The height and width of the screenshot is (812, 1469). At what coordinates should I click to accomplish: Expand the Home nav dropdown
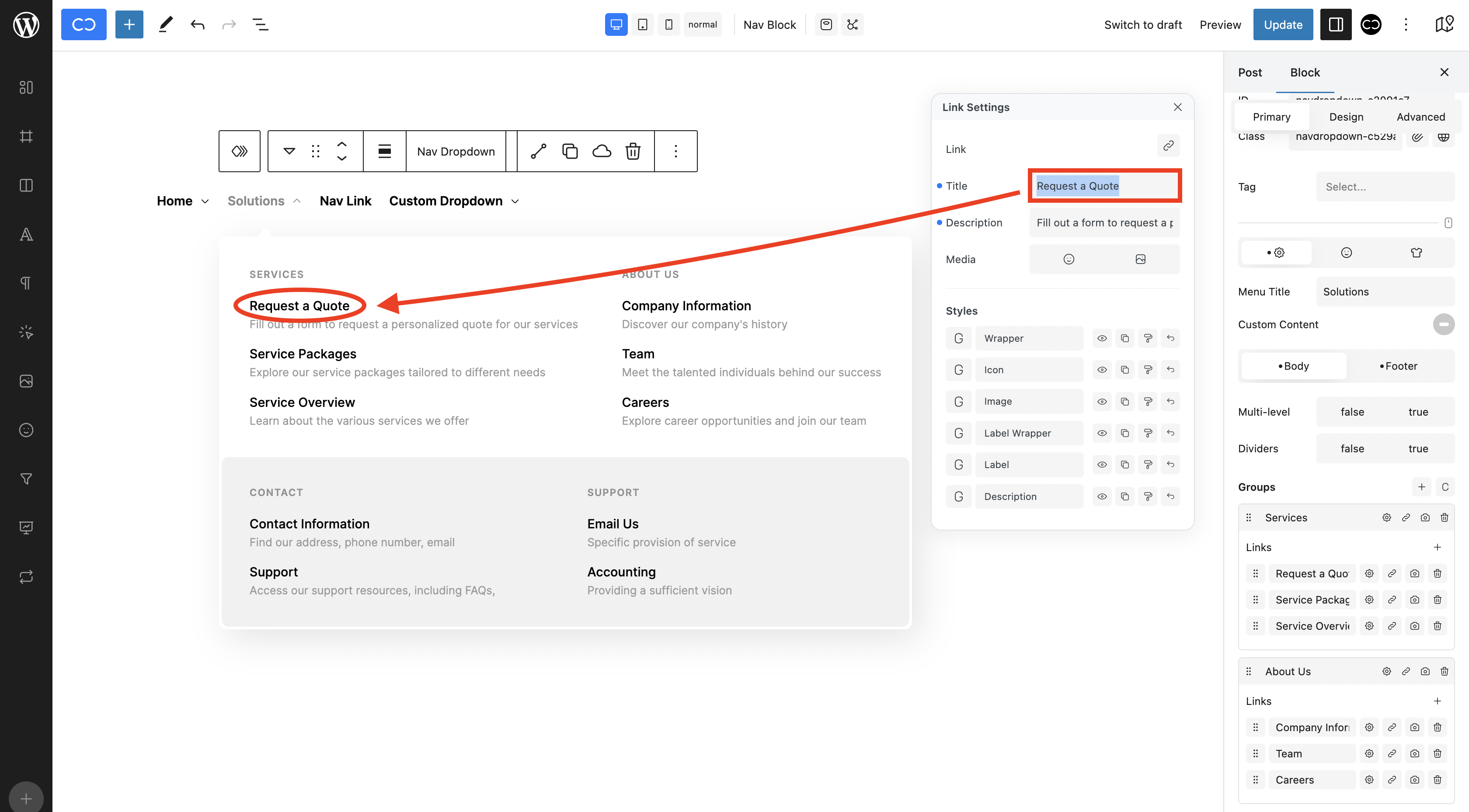pos(205,201)
